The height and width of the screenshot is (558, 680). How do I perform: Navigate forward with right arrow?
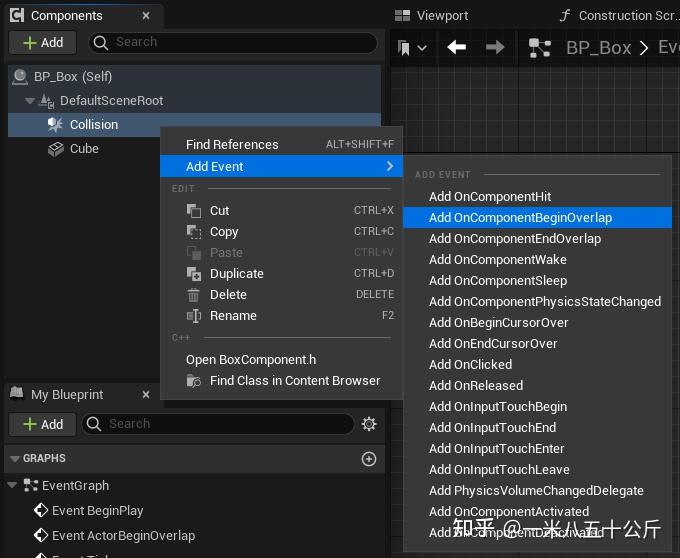(x=494, y=47)
